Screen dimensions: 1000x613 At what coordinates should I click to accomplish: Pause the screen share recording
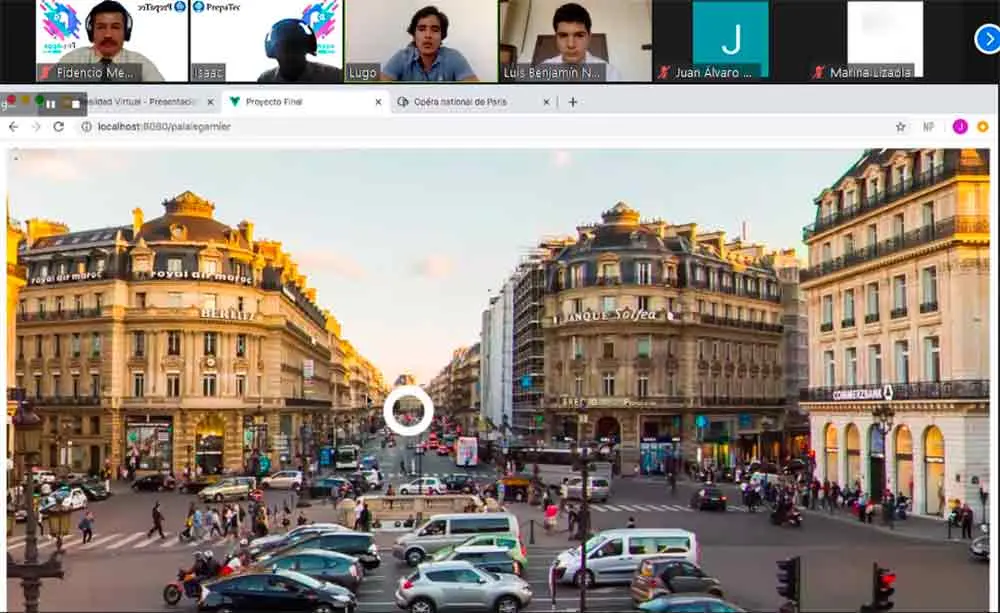[x=50, y=103]
